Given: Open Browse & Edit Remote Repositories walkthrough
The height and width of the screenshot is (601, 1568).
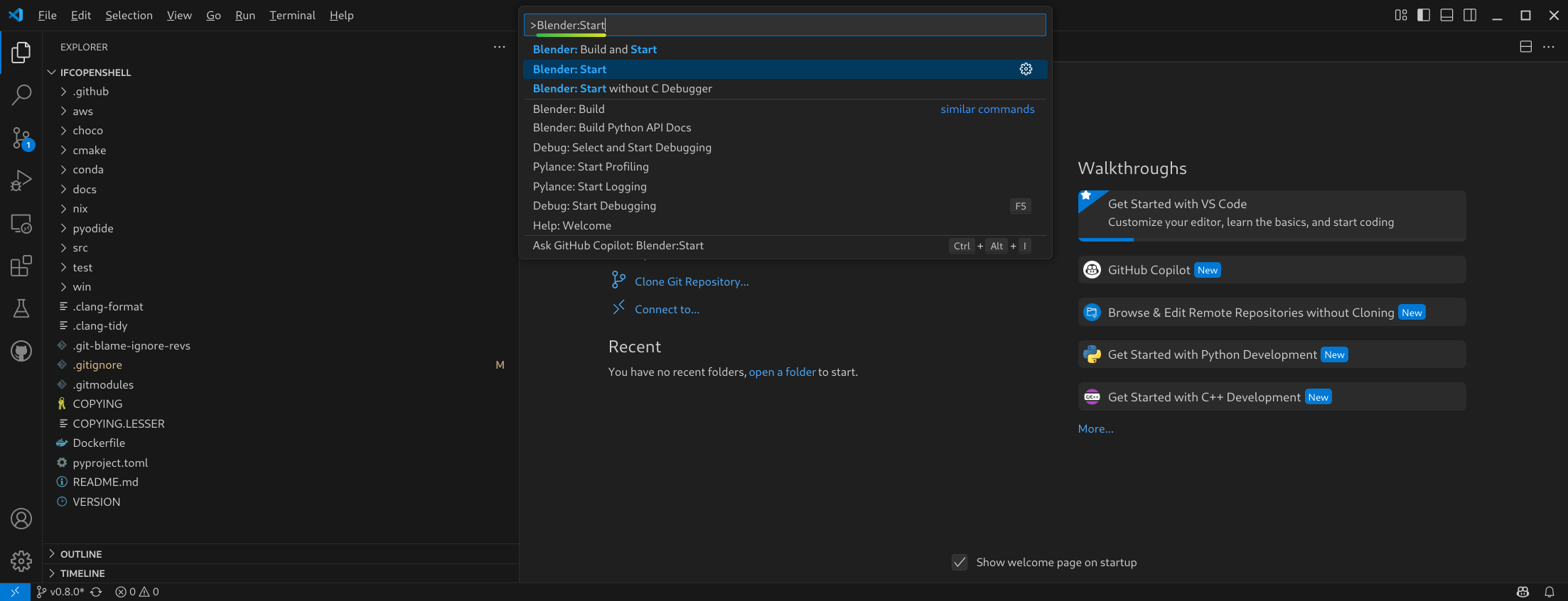Looking at the screenshot, I should pos(1272,313).
